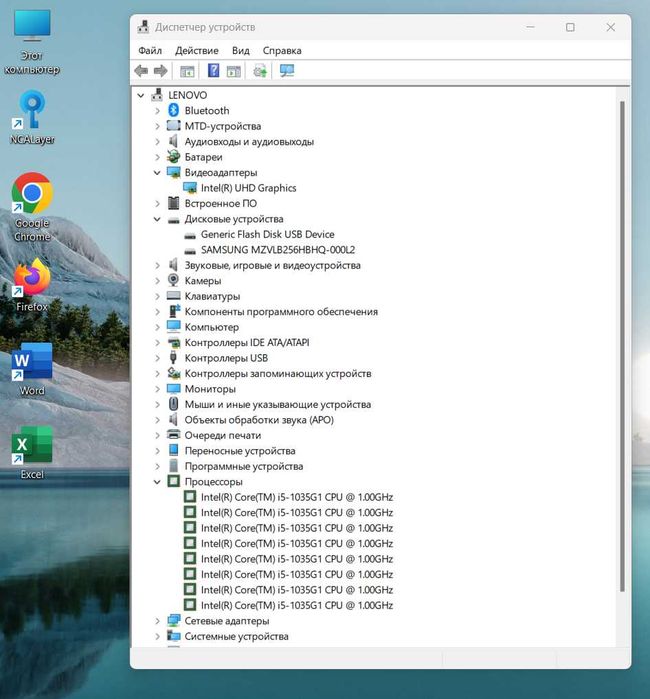This screenshot has width=650, height=699.
Task: Click the show/hide console tree toolbar icon
Action: [187, 71]
